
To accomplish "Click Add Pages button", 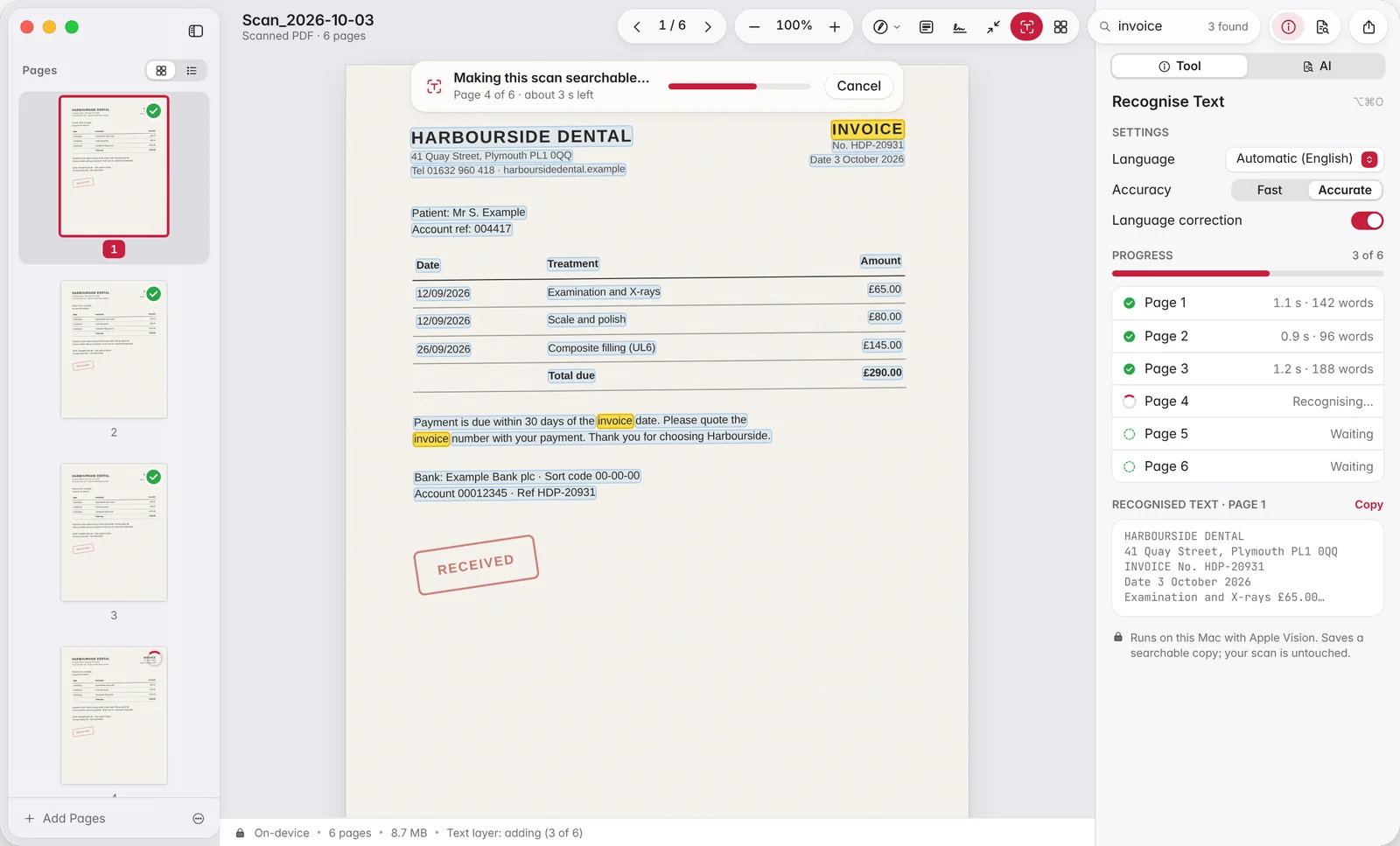I will point(66,819).
